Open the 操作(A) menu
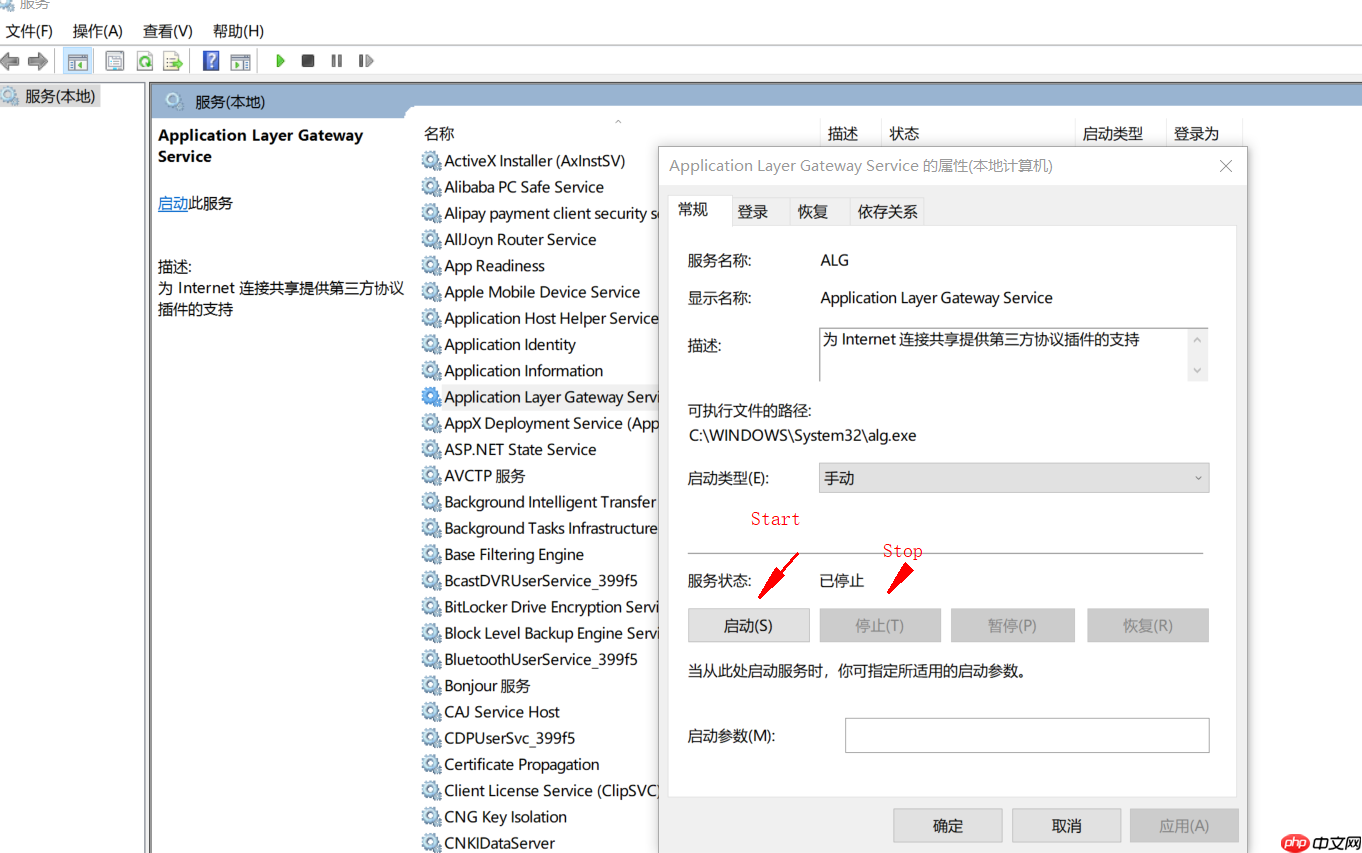 96,31
